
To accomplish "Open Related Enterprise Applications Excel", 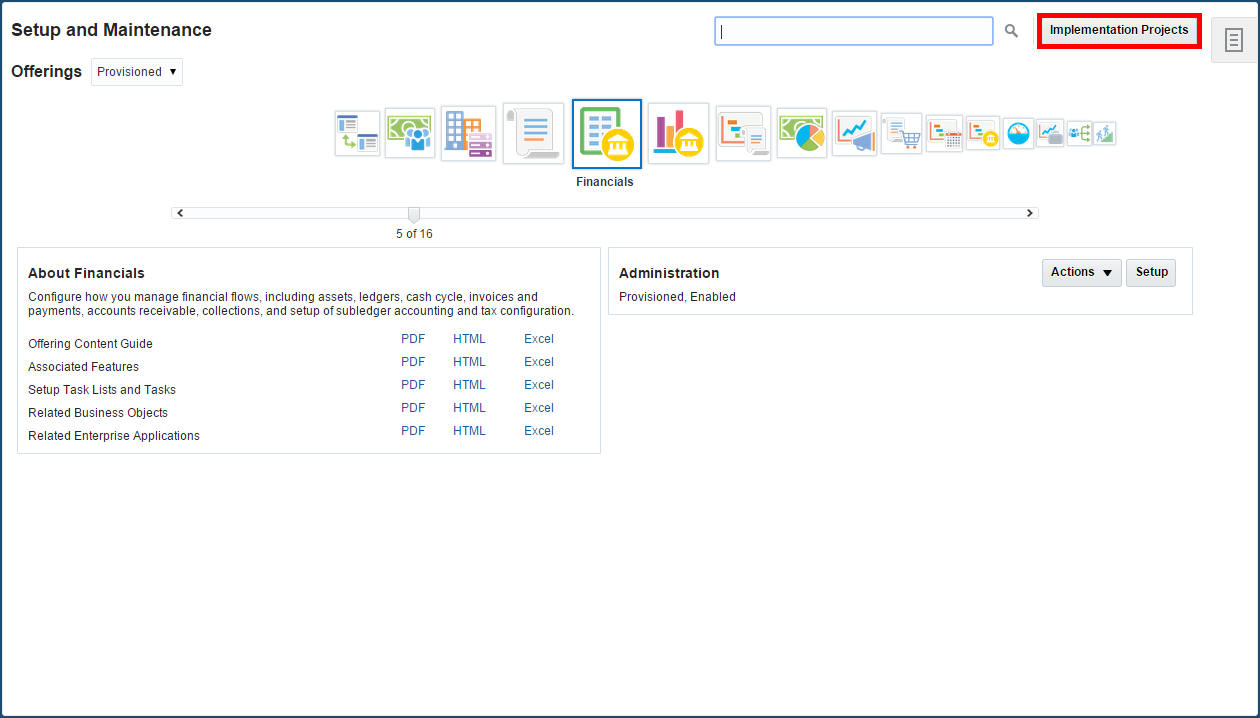I will coord(539,431).
